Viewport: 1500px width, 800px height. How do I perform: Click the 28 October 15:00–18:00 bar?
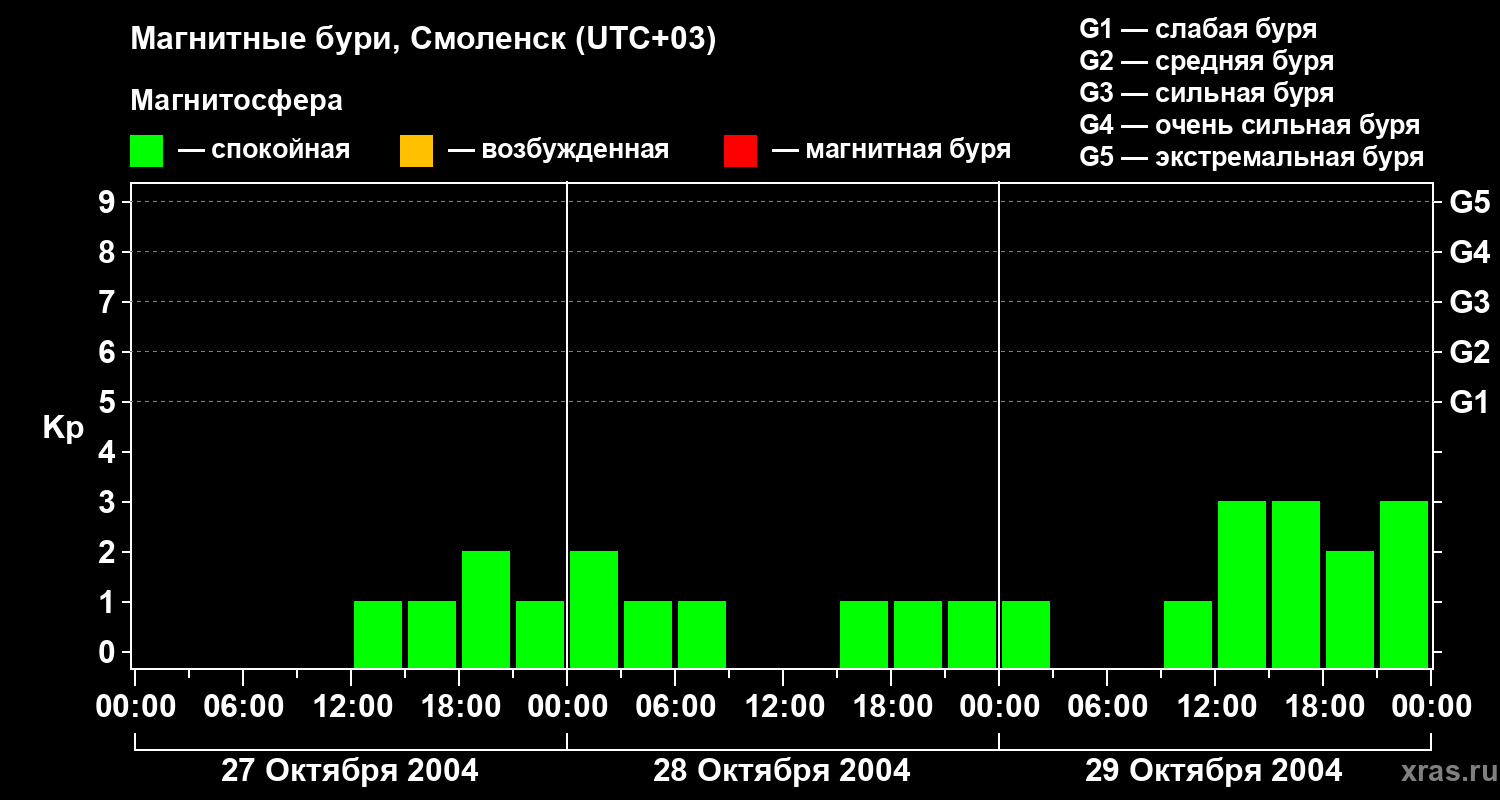[x=864, y=635]
